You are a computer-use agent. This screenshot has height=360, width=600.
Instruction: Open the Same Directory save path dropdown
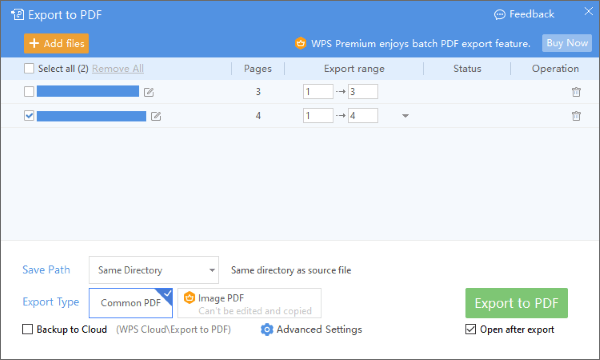pos(154,270)
